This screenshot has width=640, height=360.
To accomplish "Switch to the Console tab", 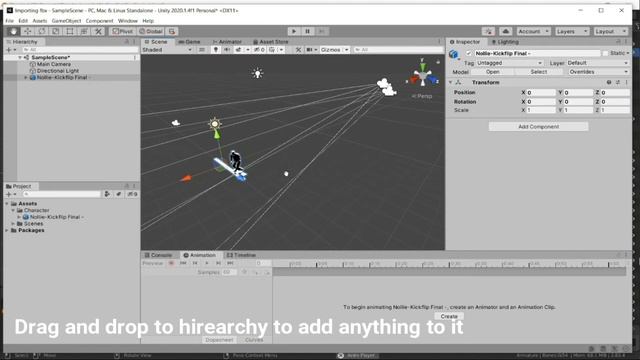I will [158, 255].
